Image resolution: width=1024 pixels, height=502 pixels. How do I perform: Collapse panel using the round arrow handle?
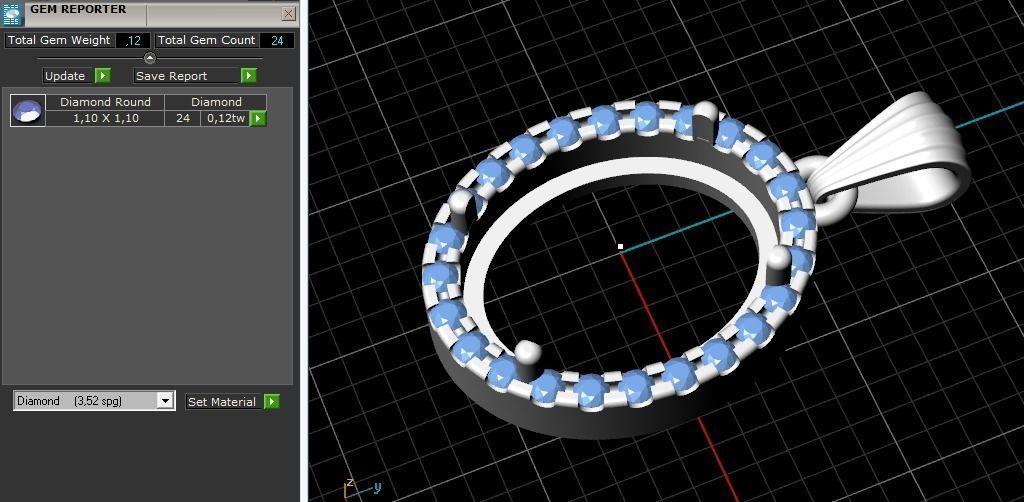click(150, 58)
